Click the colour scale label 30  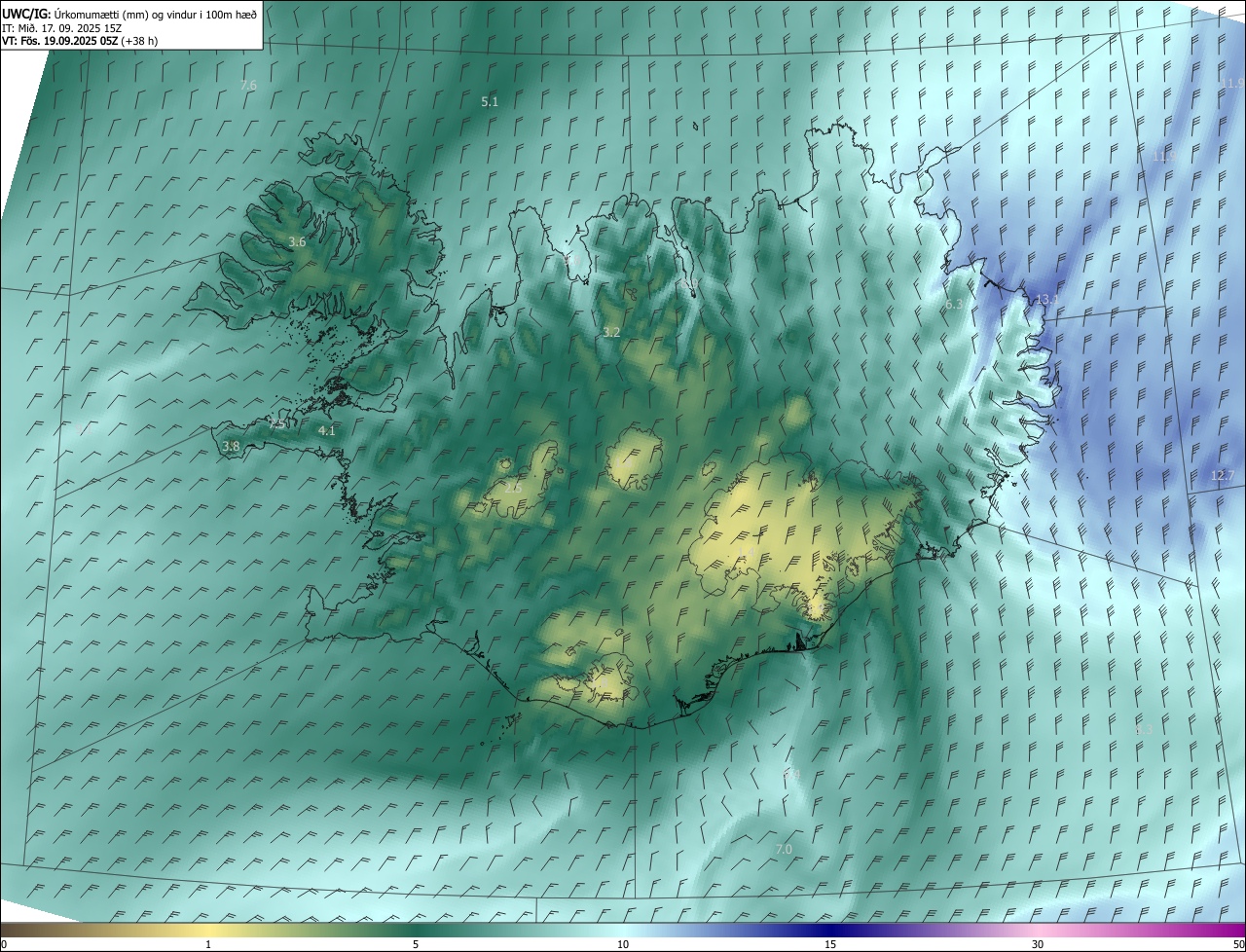click(1038, 945)
